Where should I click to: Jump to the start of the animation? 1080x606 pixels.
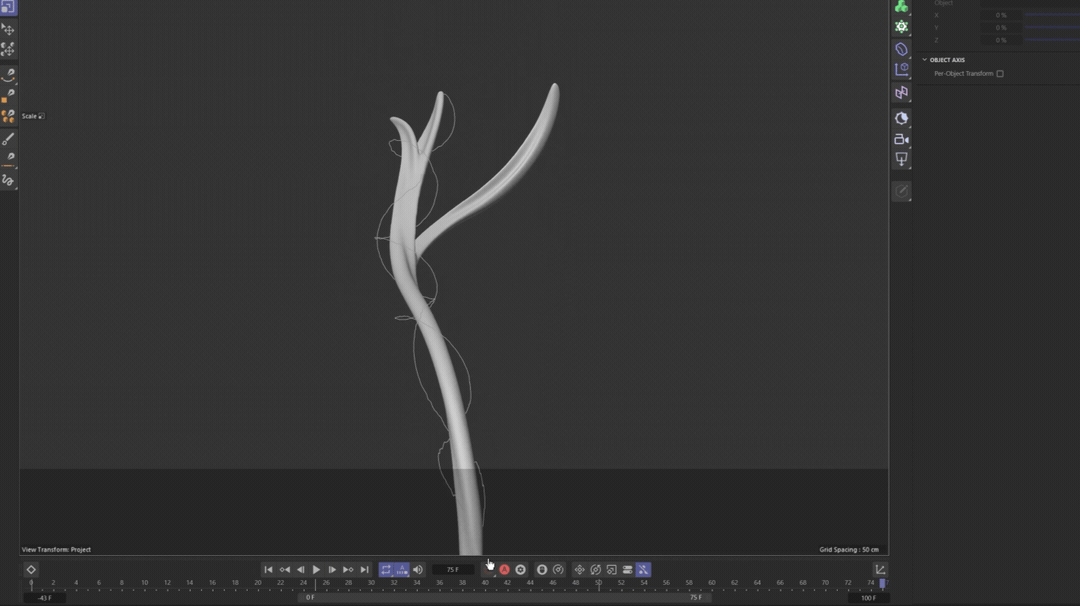(268, 570)
